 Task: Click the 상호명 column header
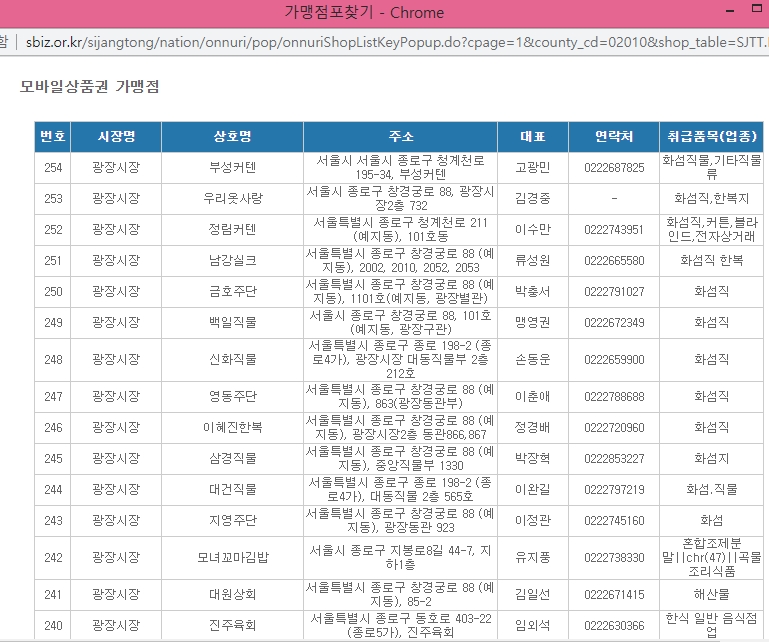(232, 136)
